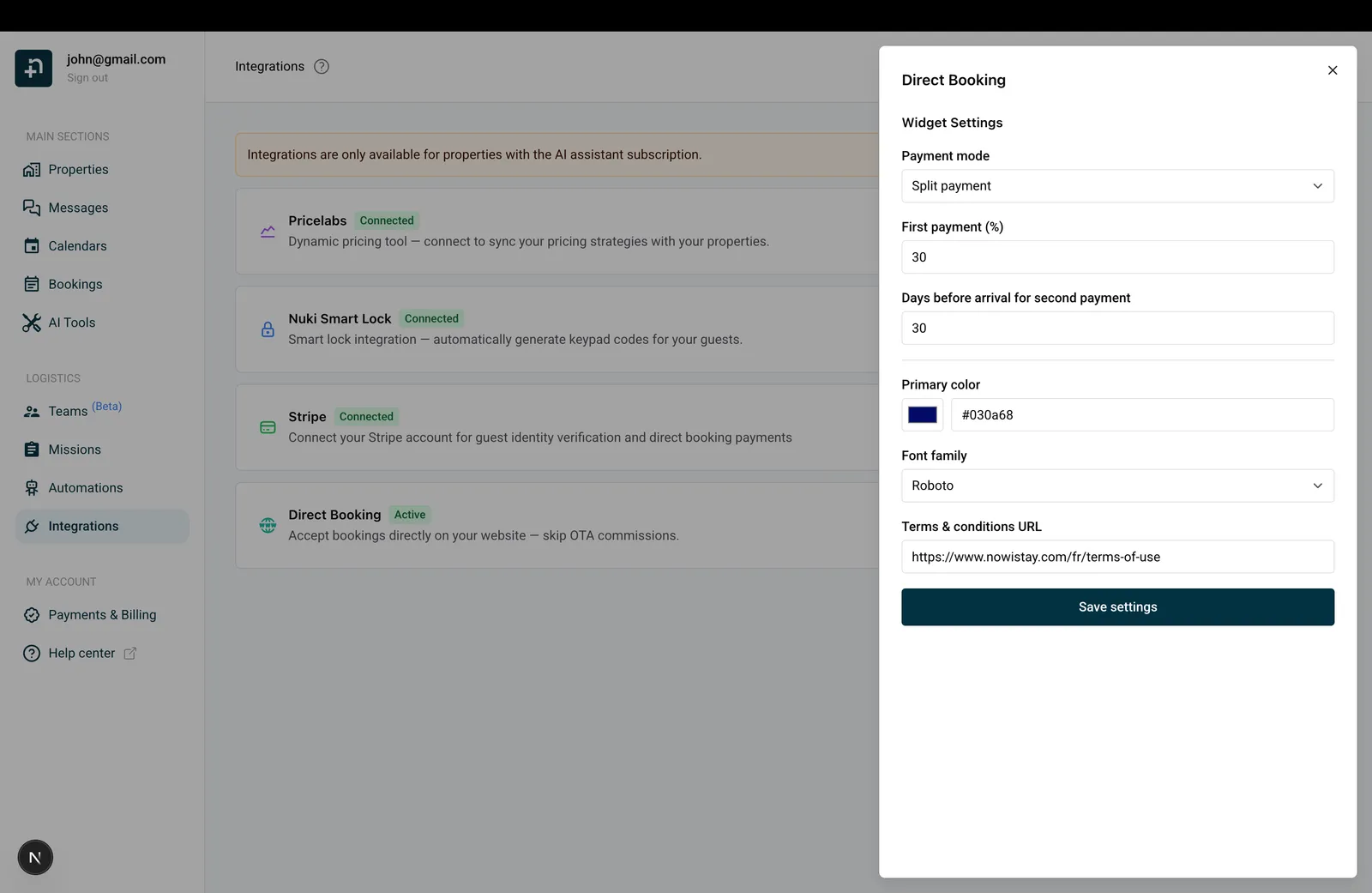
Task: Click the Automations robot icon
Action: click(32, 488)
